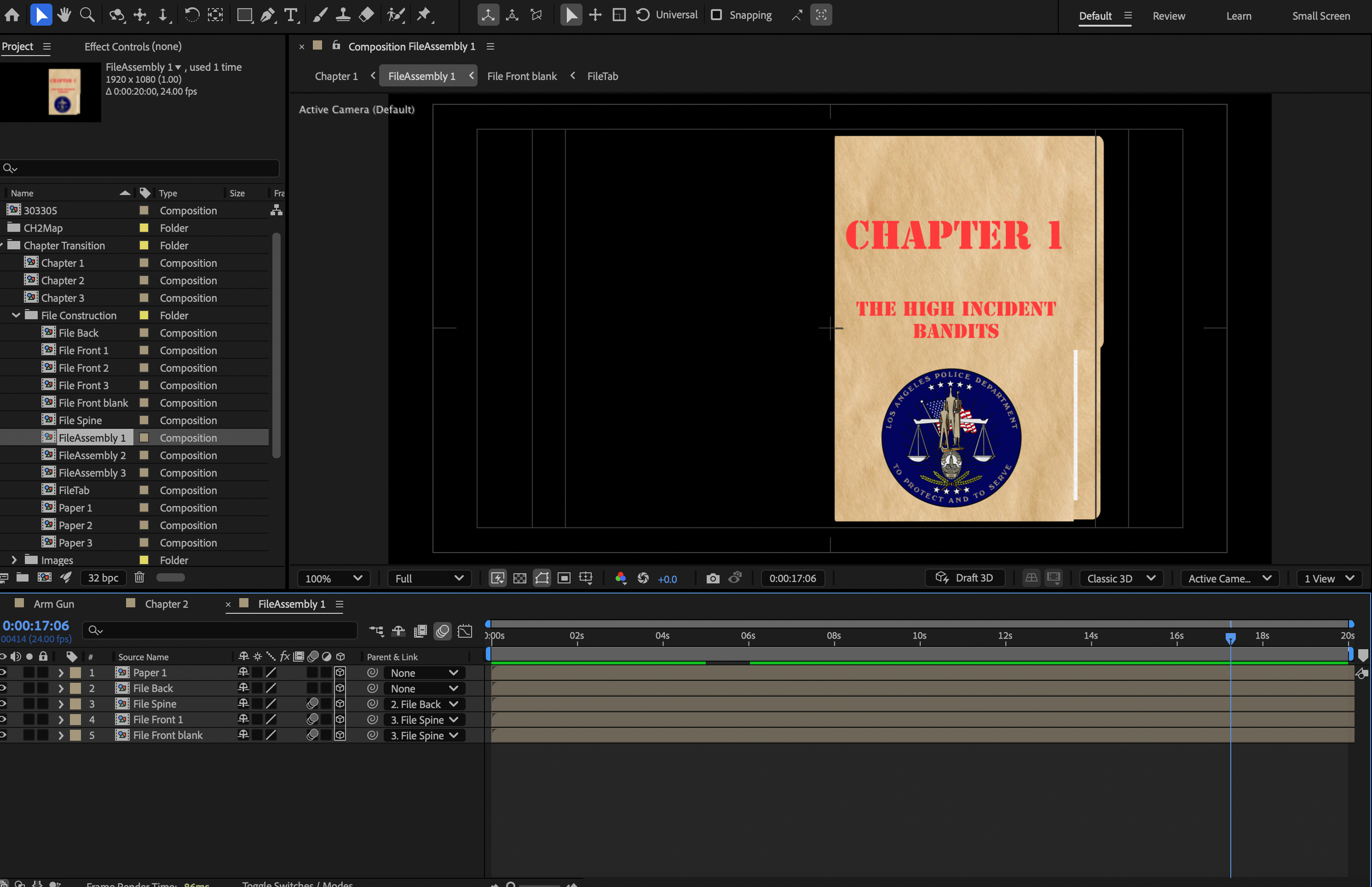Toggle transparency grid in viewer
Image resolution: width=1372 pixels, height=887 pixels.
(x=519, y=579)
